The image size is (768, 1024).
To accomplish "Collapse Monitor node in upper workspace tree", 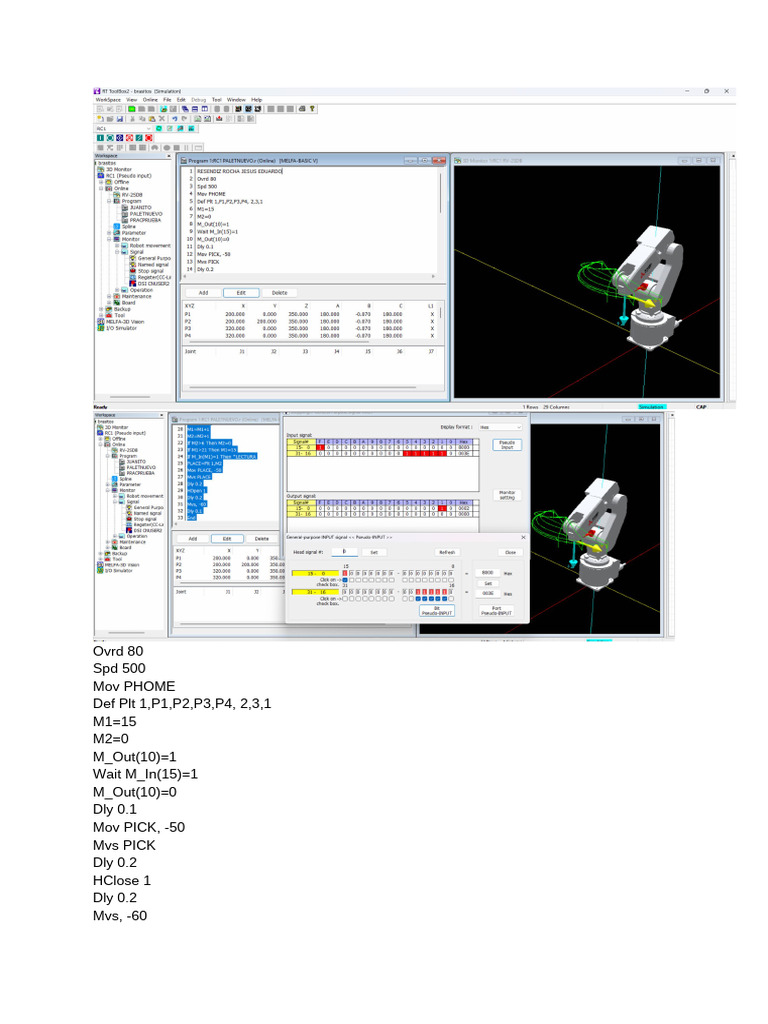I will point(109,239).
